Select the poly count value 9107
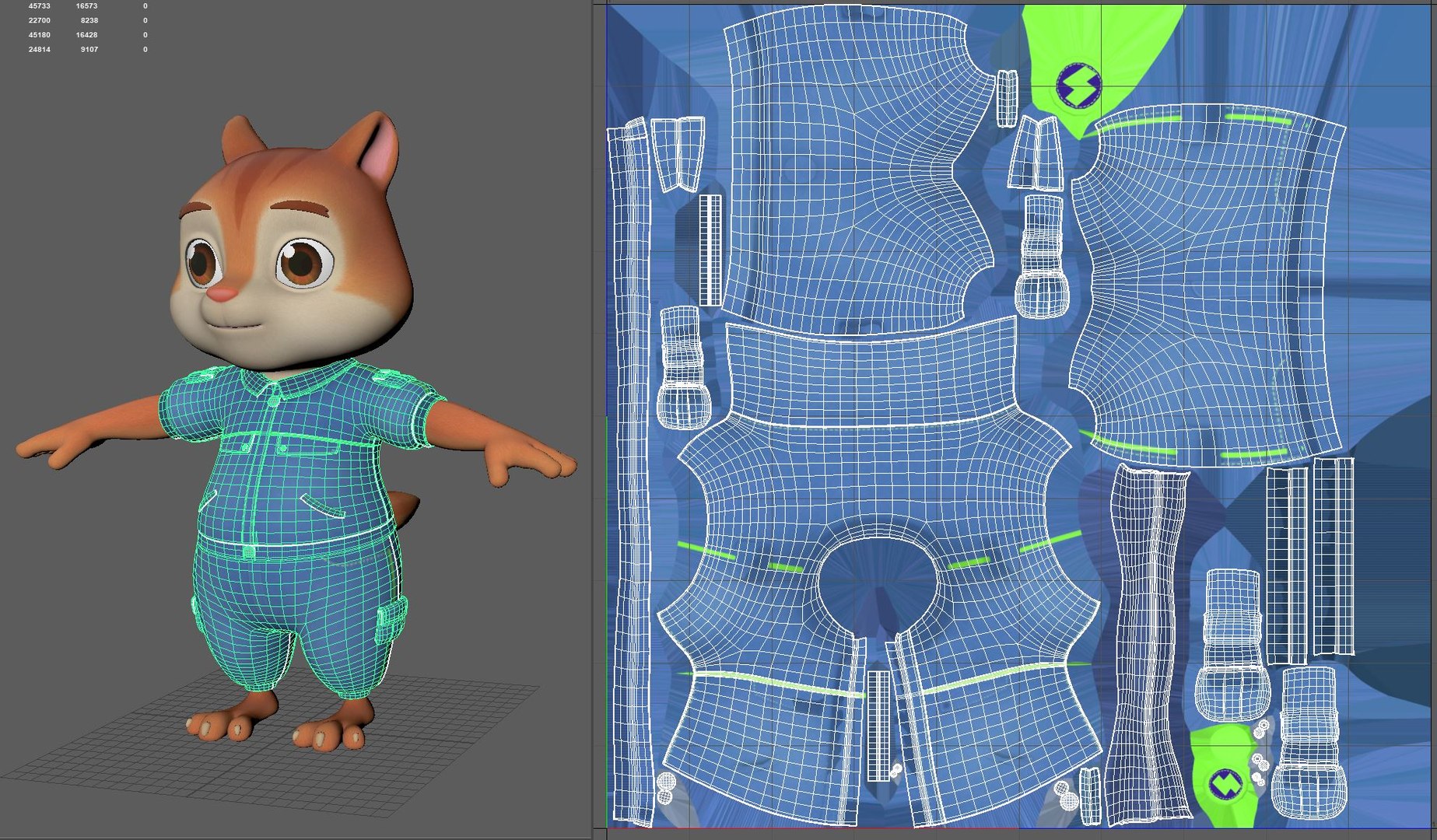Image resolution: width=1437 pixels, height=840 pixels. (89, 50)
